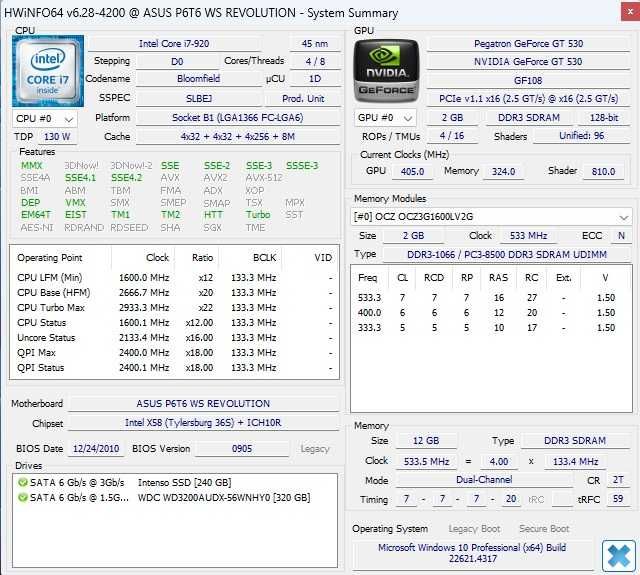640x575 pixels.
Task: Click the Intel Core i7-920 name field
Action: click(x=174, y=44)
